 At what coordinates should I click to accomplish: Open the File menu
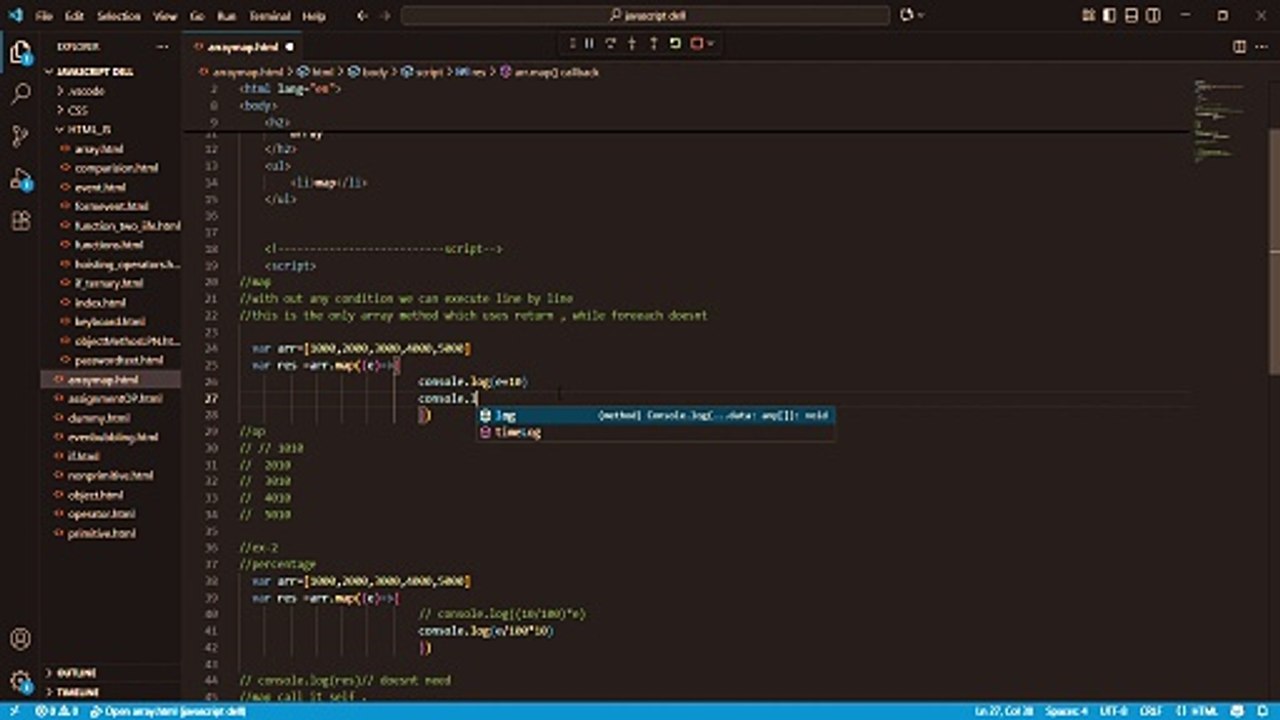click(x=43, y=16)
